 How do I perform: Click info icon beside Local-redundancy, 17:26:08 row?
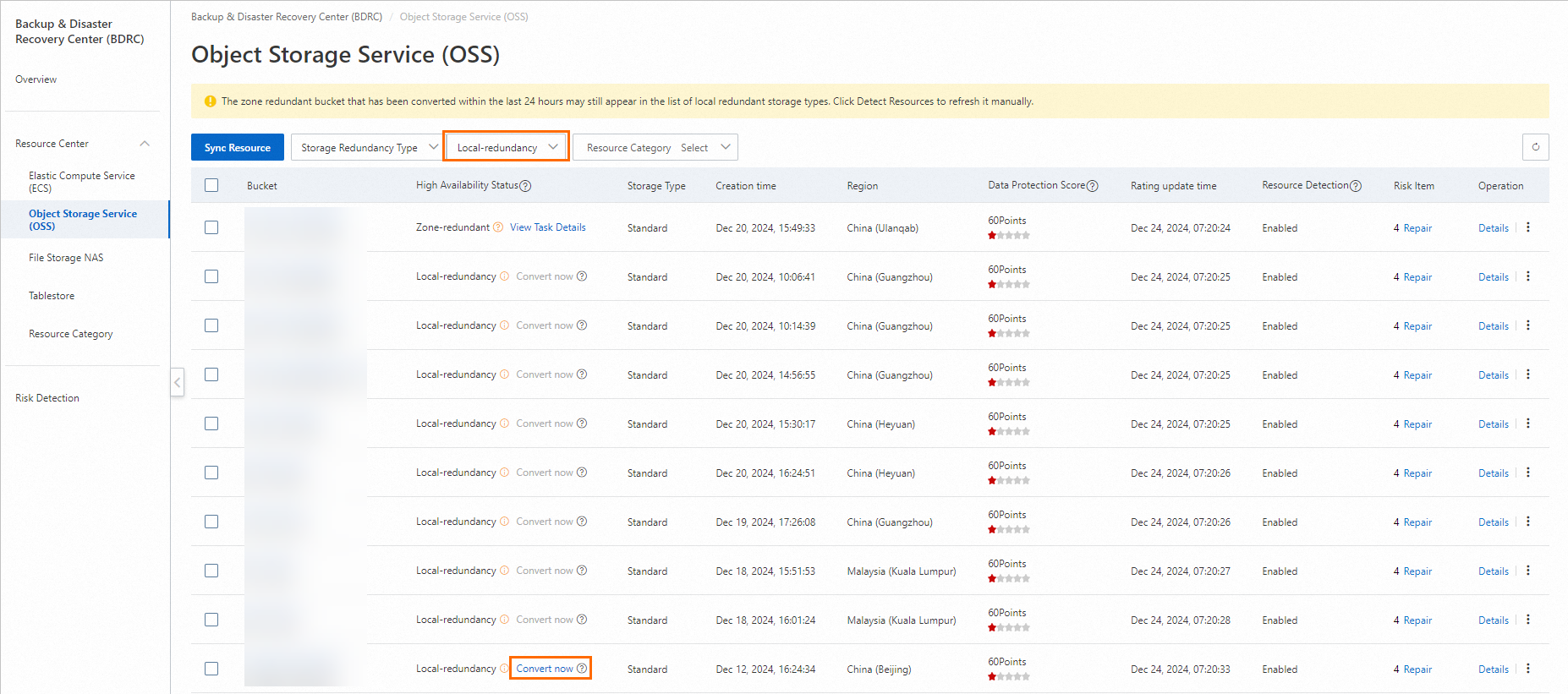505,522
